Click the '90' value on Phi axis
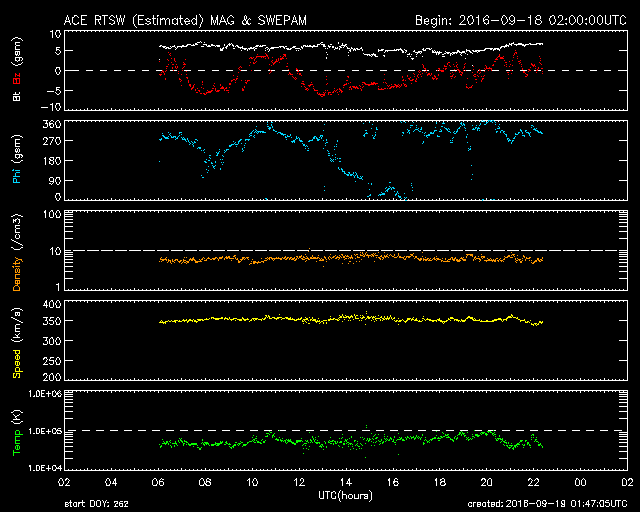 [55, 180]
